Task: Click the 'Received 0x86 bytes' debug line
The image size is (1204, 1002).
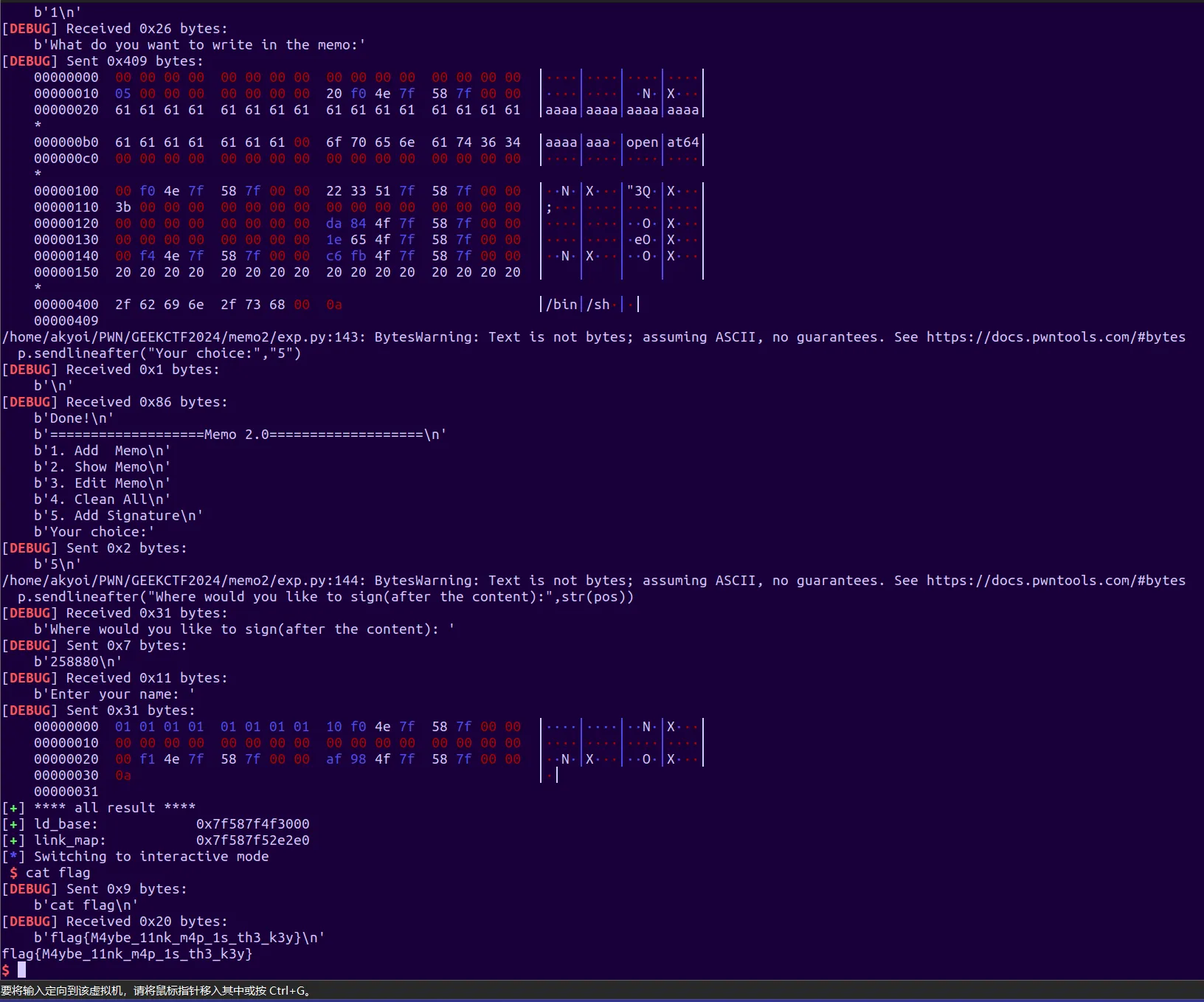Action: (x=115, y=401)
